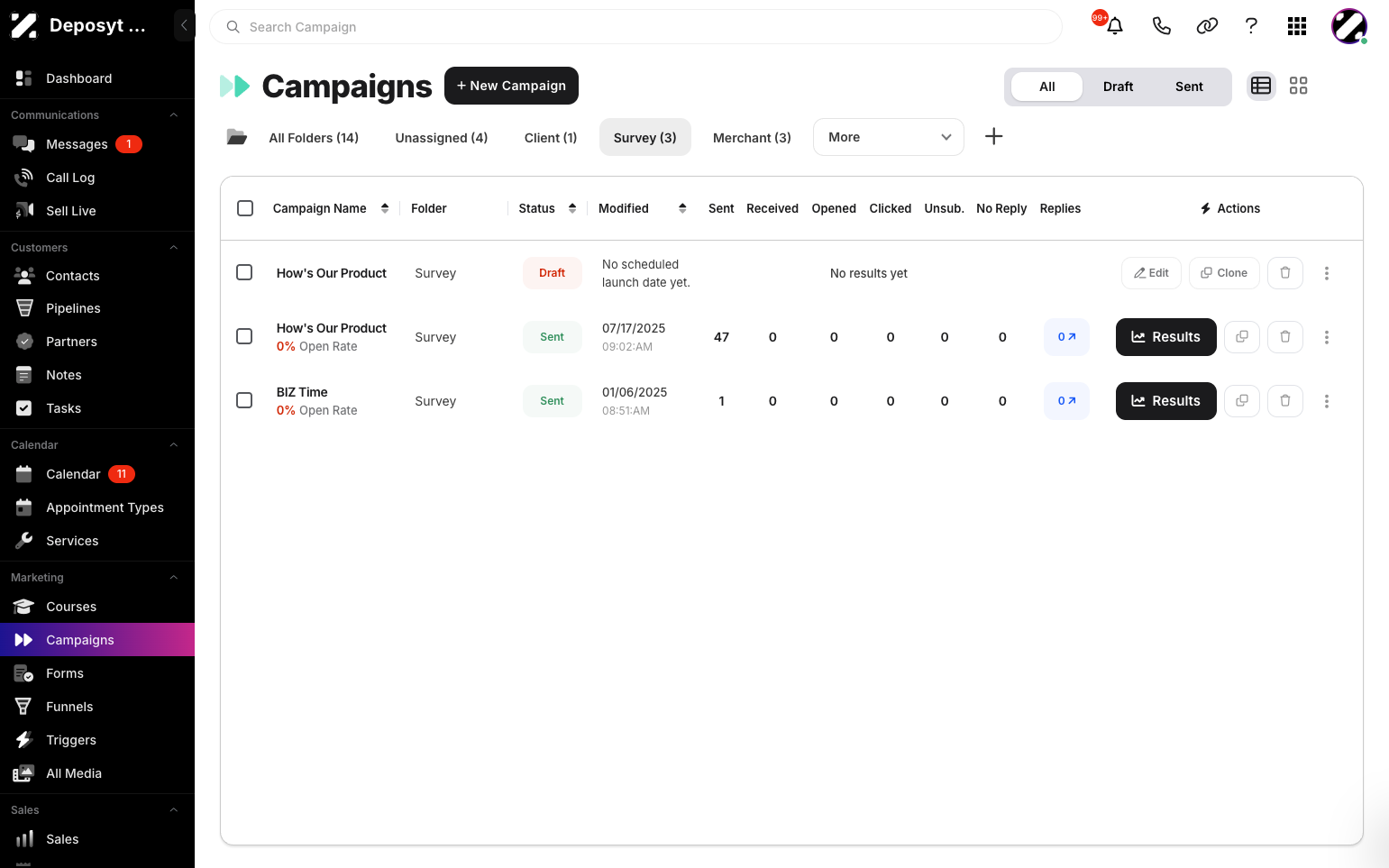Switch to grid card view
The image size is (1389, 868).
(x=1298, y=86)
